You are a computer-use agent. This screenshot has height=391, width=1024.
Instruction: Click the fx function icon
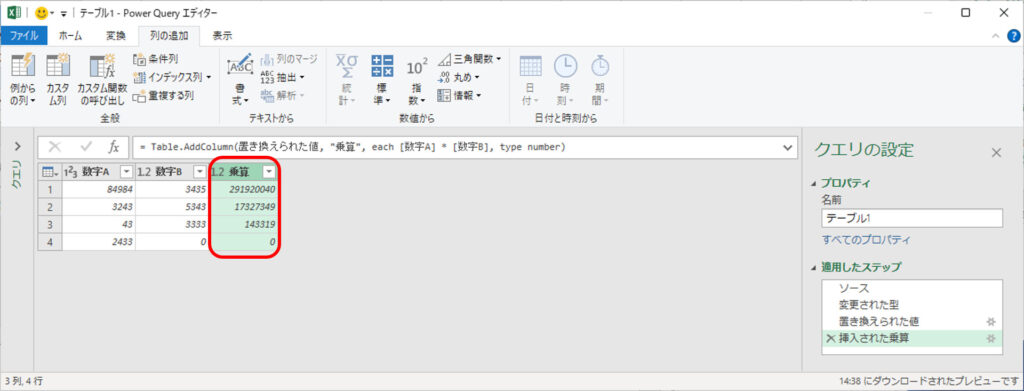coord(114,148)
